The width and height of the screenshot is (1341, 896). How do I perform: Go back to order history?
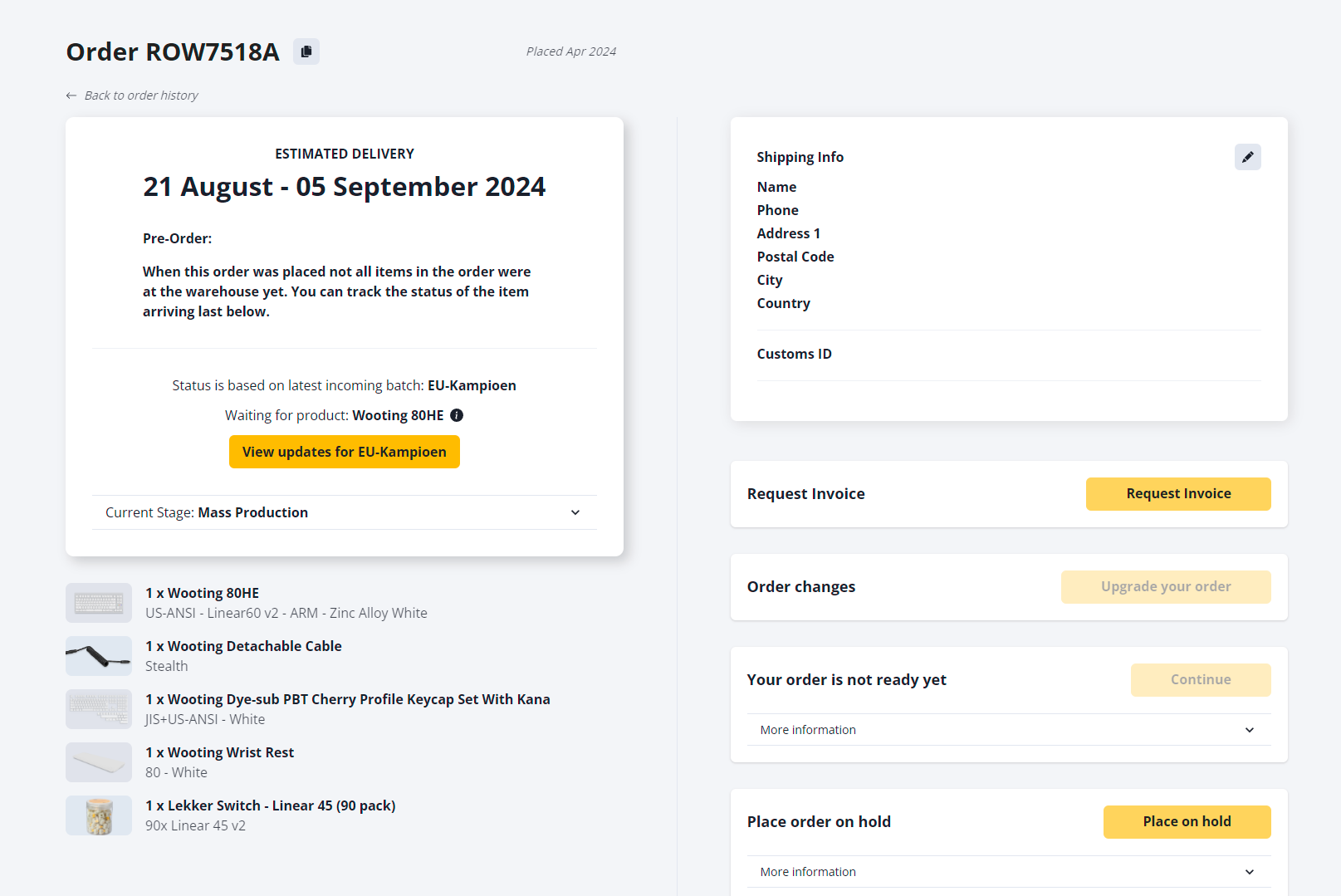[141, 95]
